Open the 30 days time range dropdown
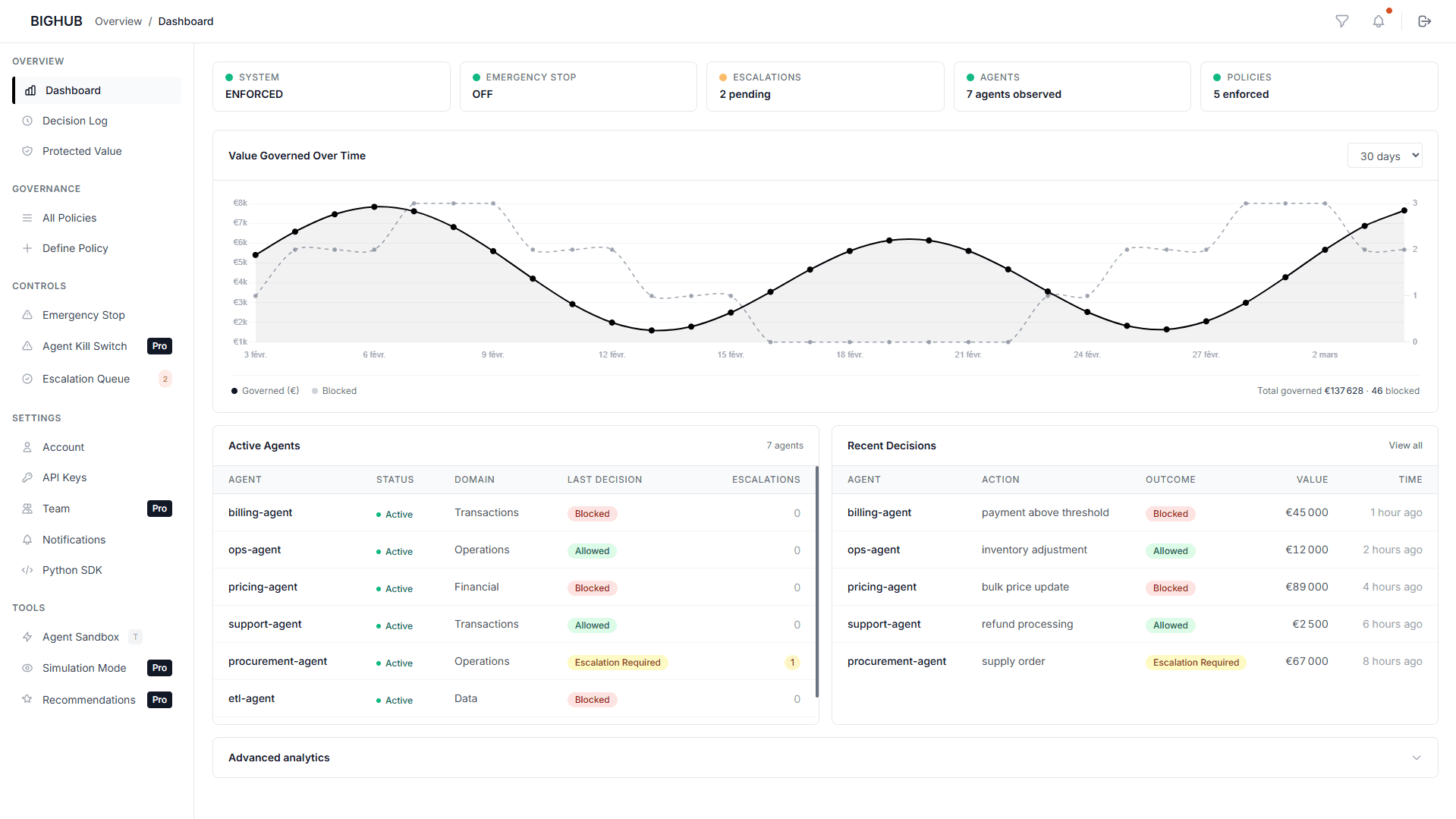The image size is (1456, 819). click(1384, 156)
